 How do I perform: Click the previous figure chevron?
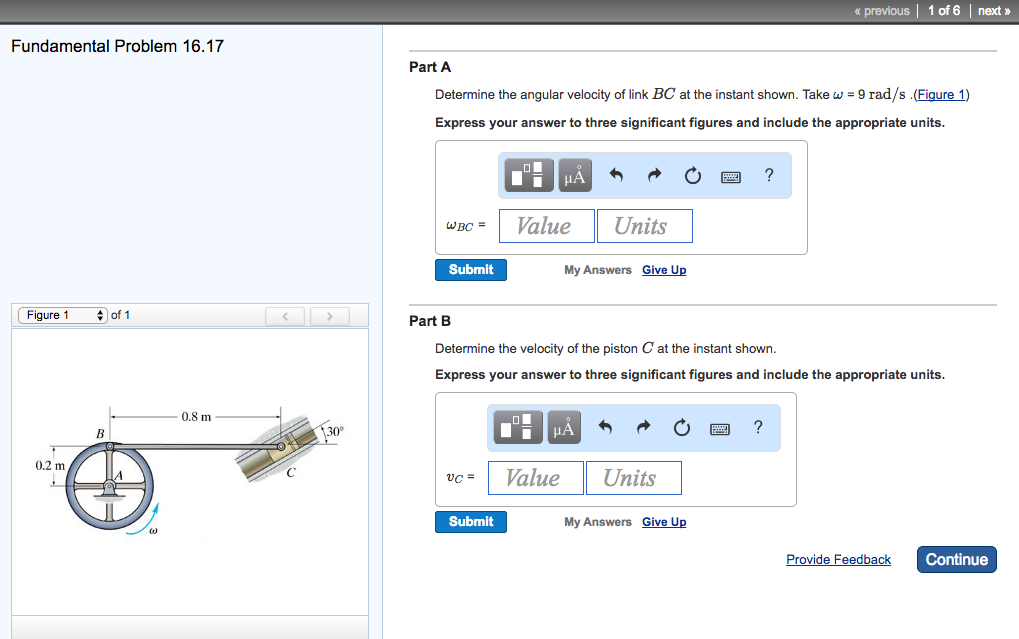[x=284, y=315]
